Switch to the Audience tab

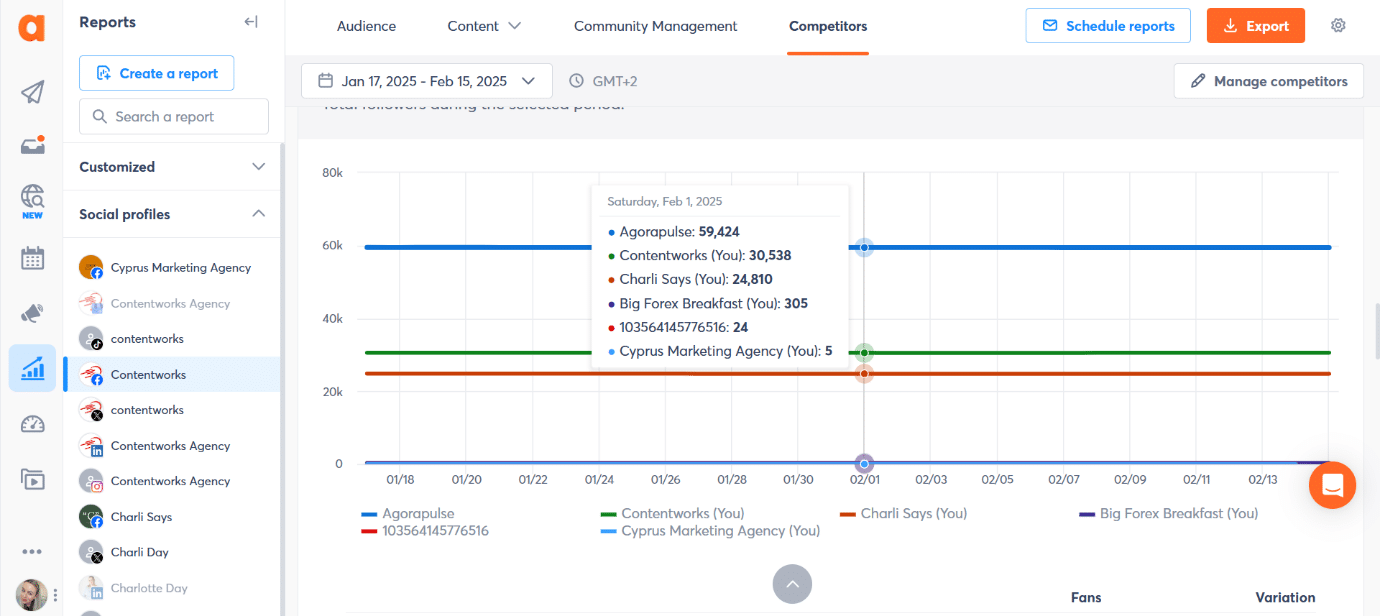click(x=366, y=26)
